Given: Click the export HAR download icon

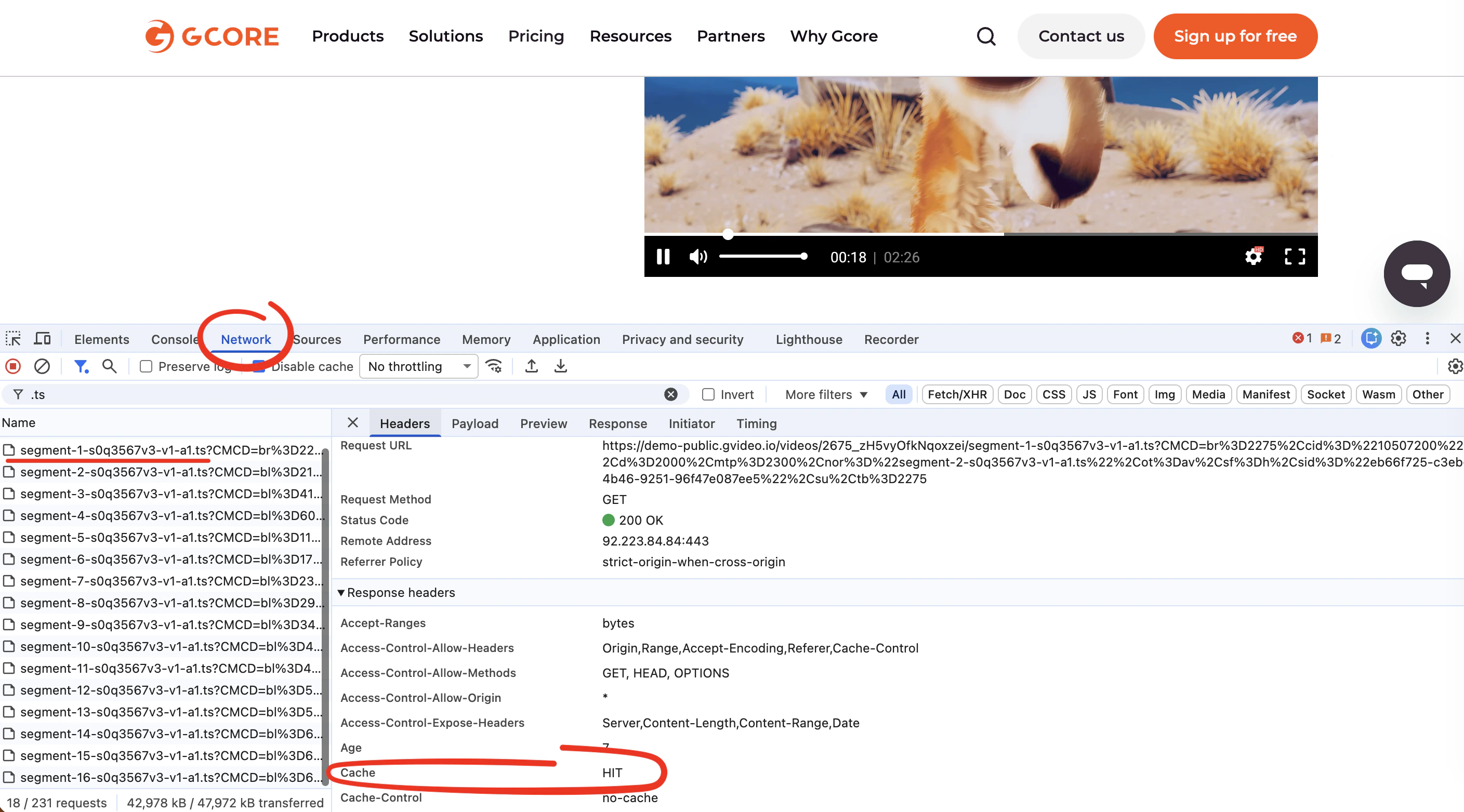Looking at the screenshot, I should point(560,366).
